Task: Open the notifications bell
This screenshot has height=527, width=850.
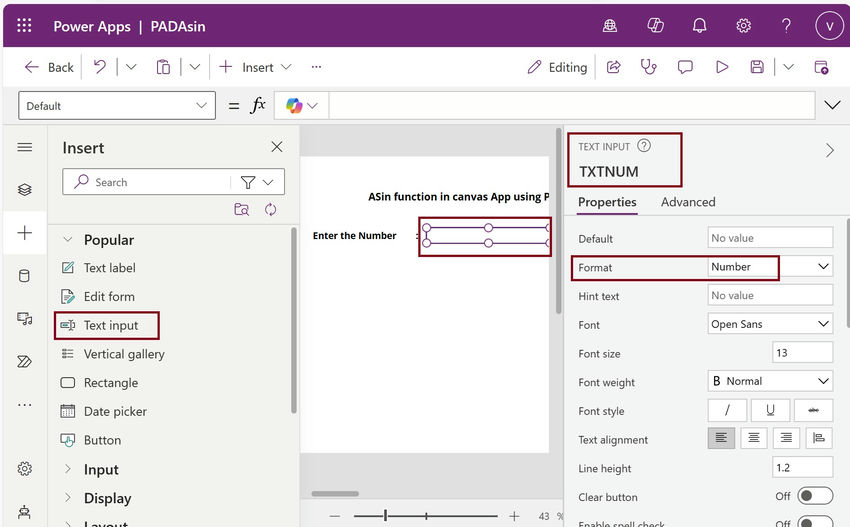Action: [699, 25]
